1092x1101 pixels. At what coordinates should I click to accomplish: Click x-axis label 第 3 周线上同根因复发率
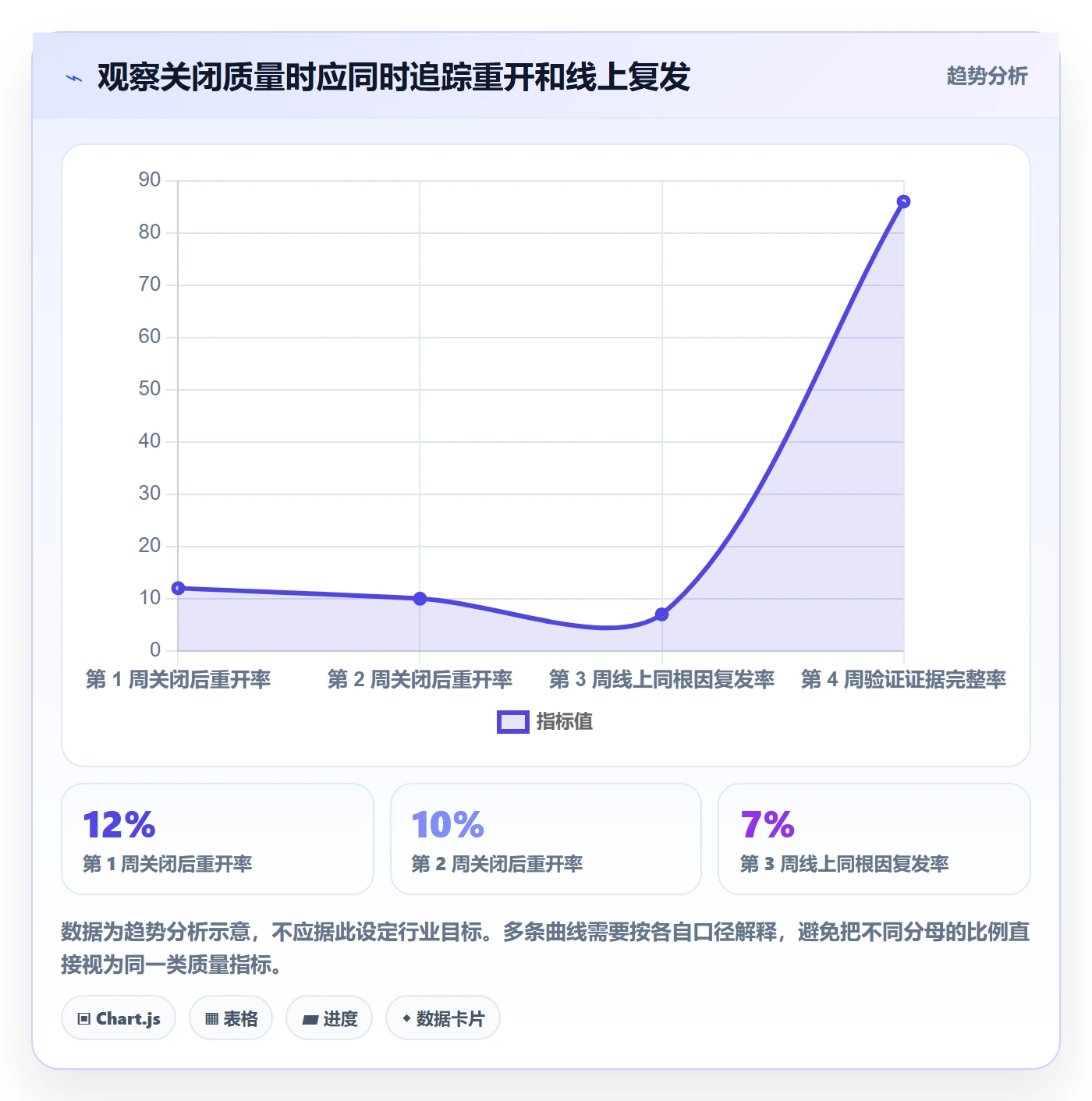[x=661, y=680]
